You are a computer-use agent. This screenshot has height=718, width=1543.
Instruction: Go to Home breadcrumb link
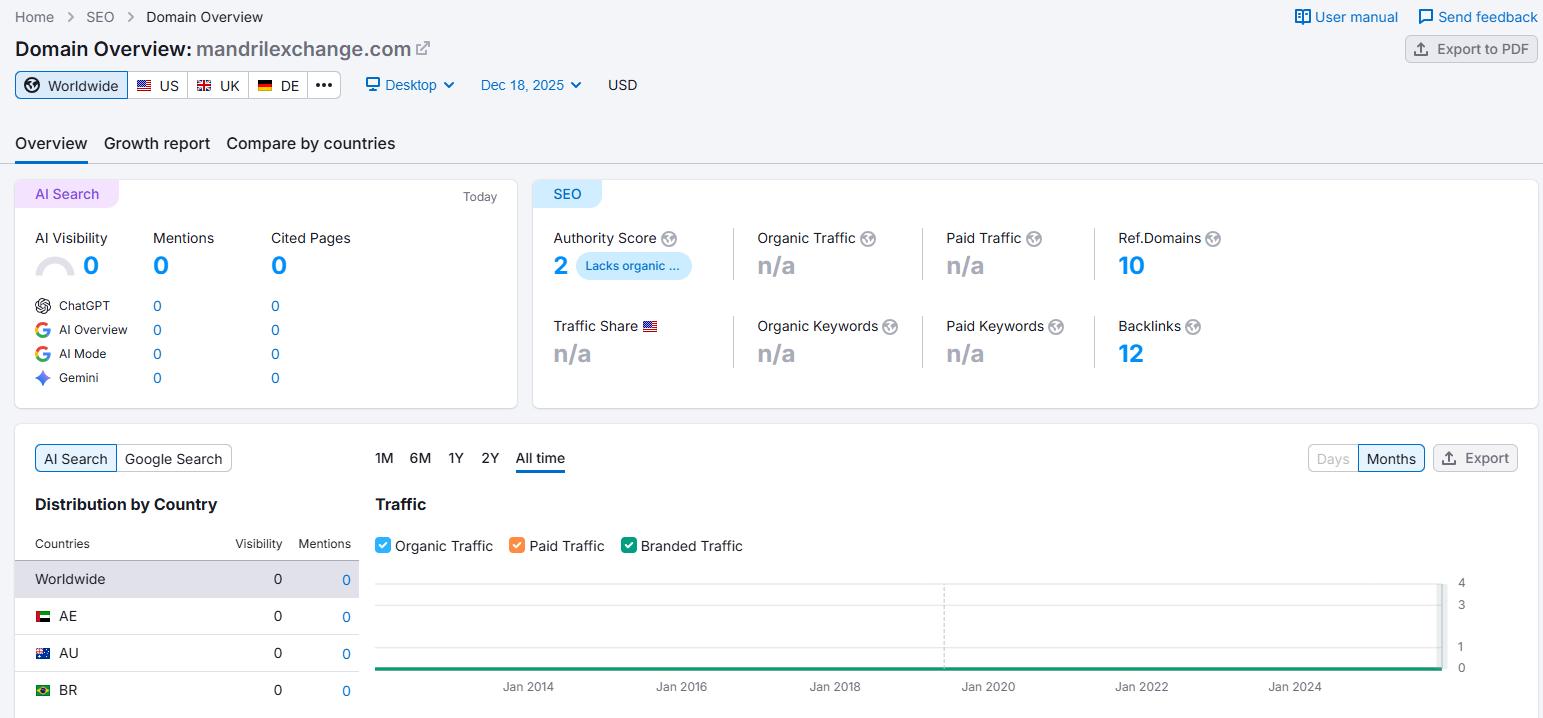point(35,17)
